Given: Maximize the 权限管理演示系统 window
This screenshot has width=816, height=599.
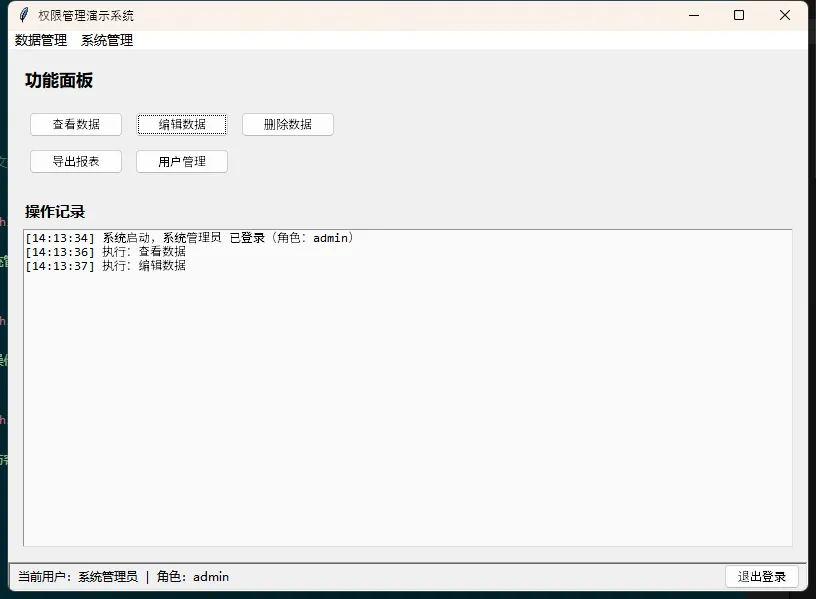Looking at the screenshot, I should coord(739,15).
